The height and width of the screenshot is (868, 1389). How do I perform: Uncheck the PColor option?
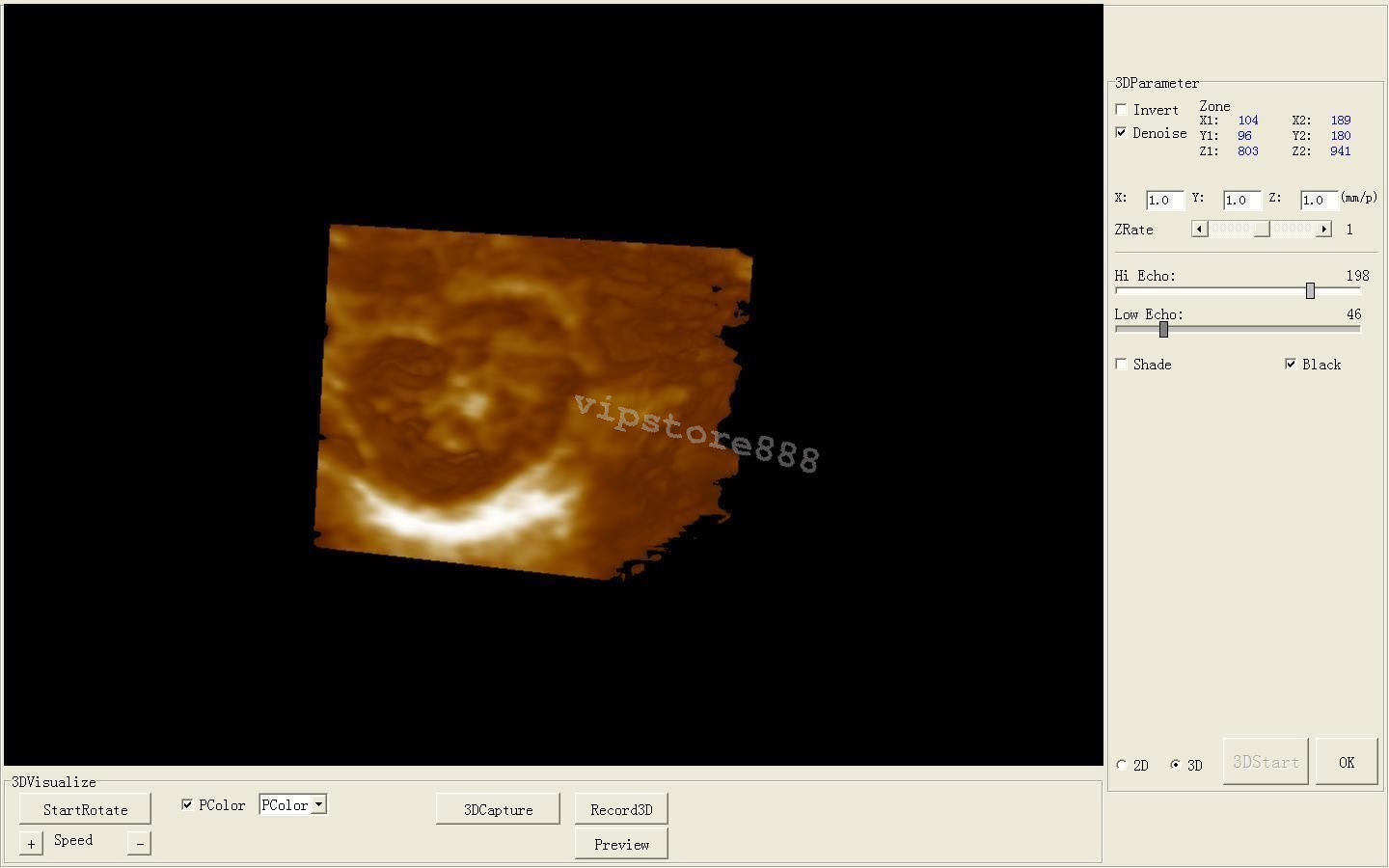(x=187, y=803)
